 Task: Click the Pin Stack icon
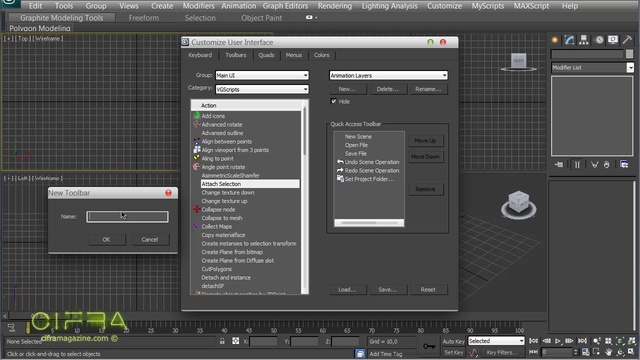click(559, 164)
